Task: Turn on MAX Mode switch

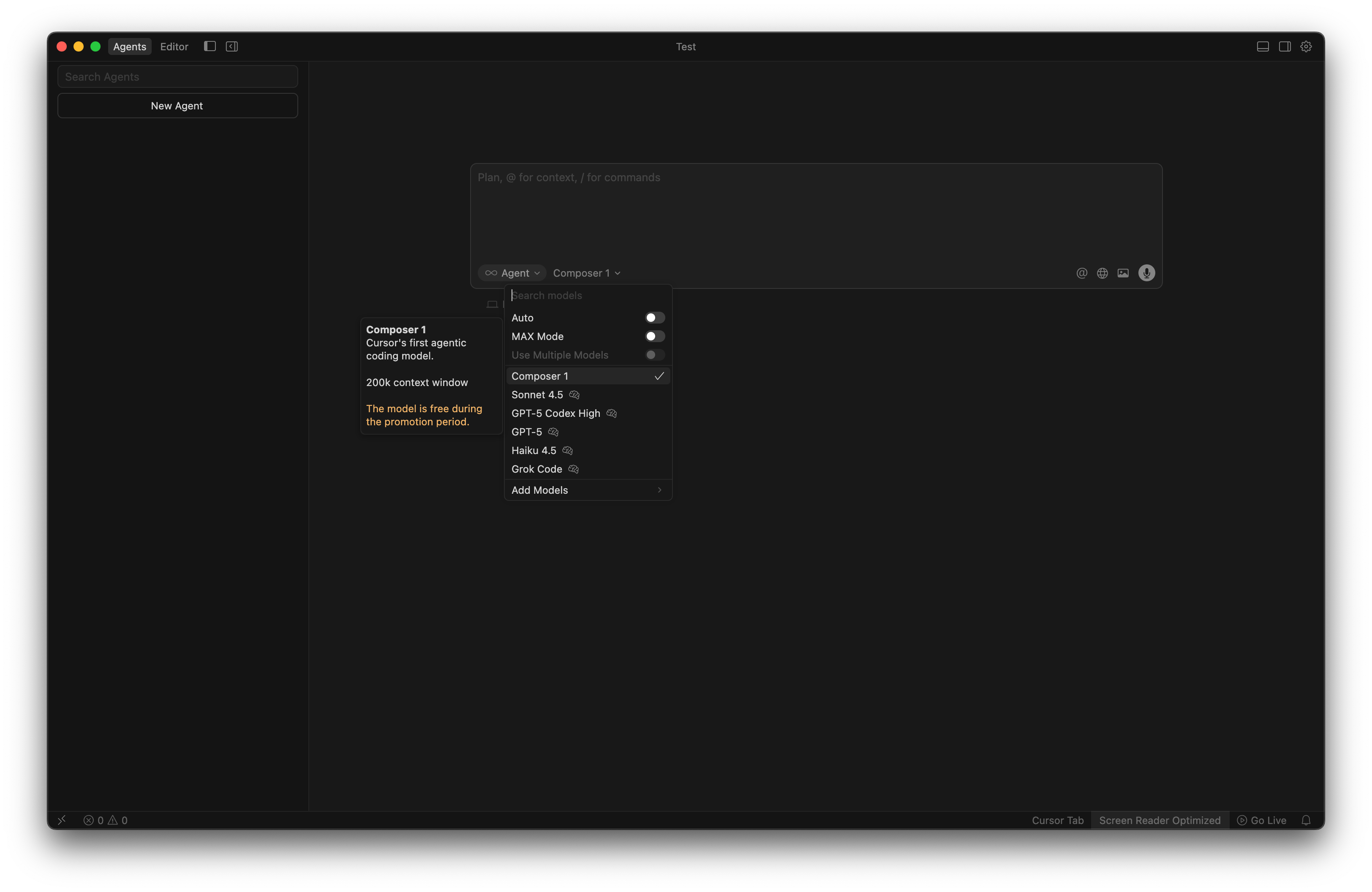Action: (x=654, y=337)
